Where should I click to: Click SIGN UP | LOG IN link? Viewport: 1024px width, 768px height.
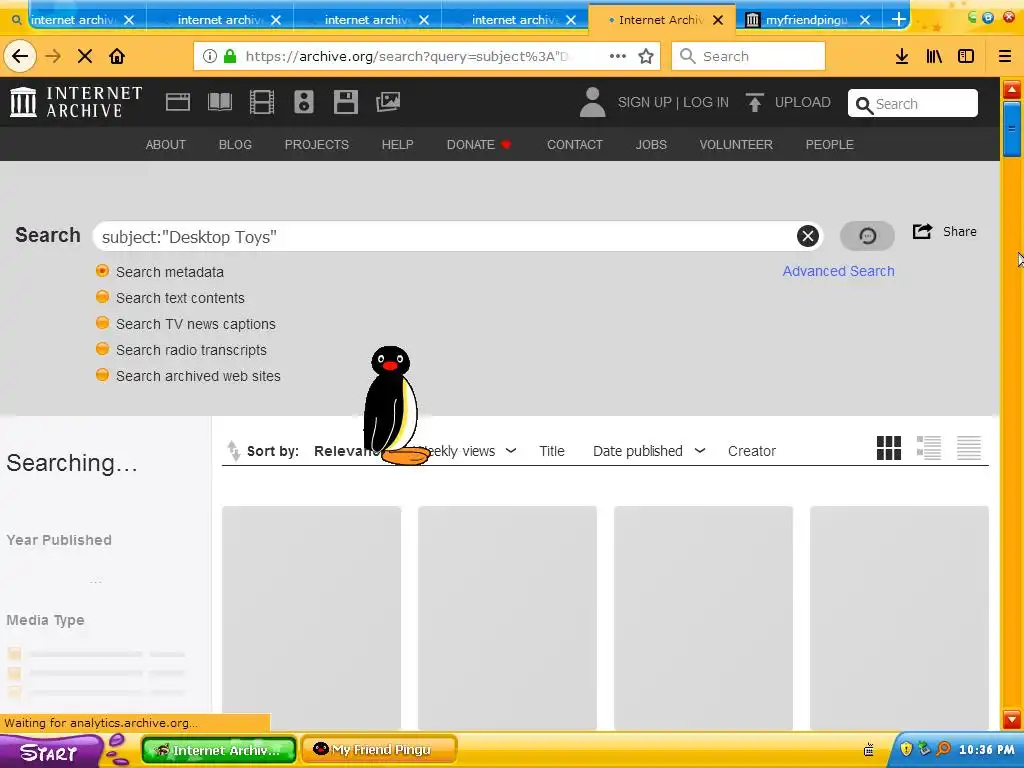[673, 103]
